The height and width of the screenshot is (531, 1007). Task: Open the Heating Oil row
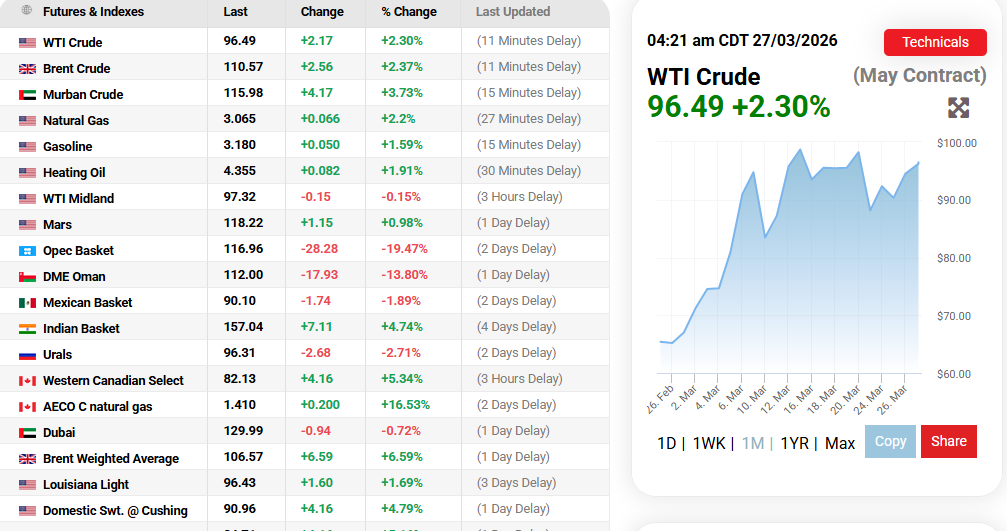click(74, 172)
